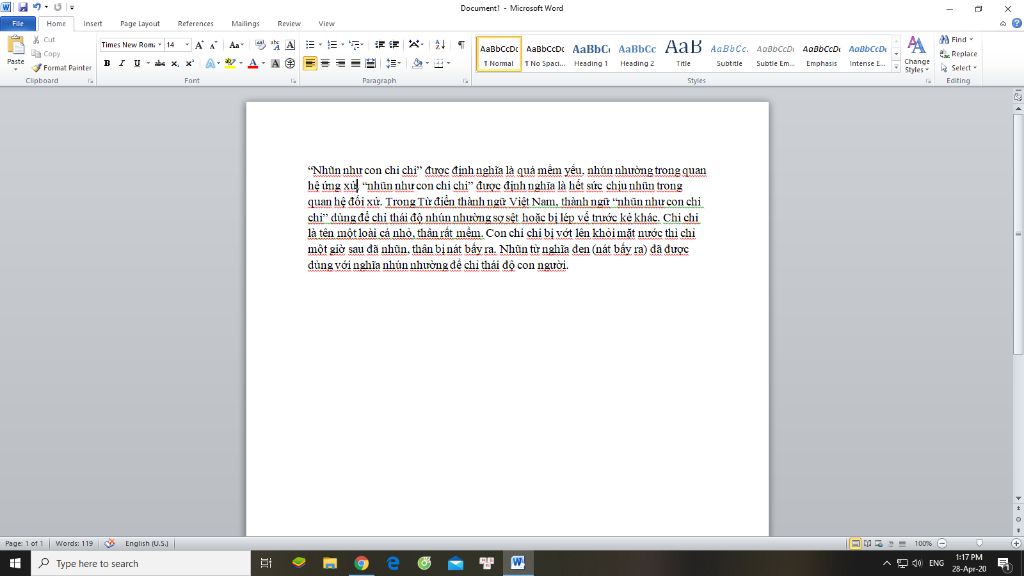Click the Replace button

click(959, 54)
